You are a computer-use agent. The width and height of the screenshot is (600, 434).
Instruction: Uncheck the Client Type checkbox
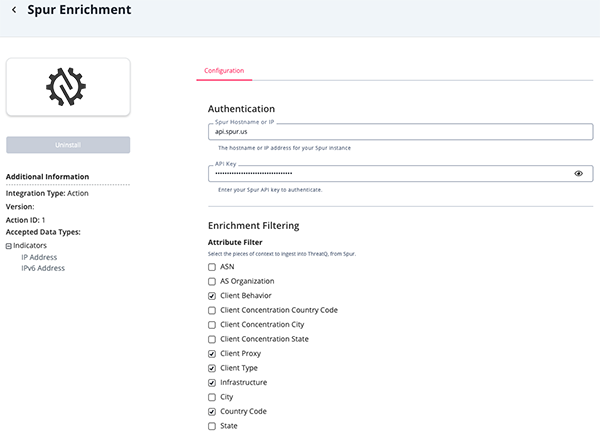pyautogui.click(x=212, y=369)
